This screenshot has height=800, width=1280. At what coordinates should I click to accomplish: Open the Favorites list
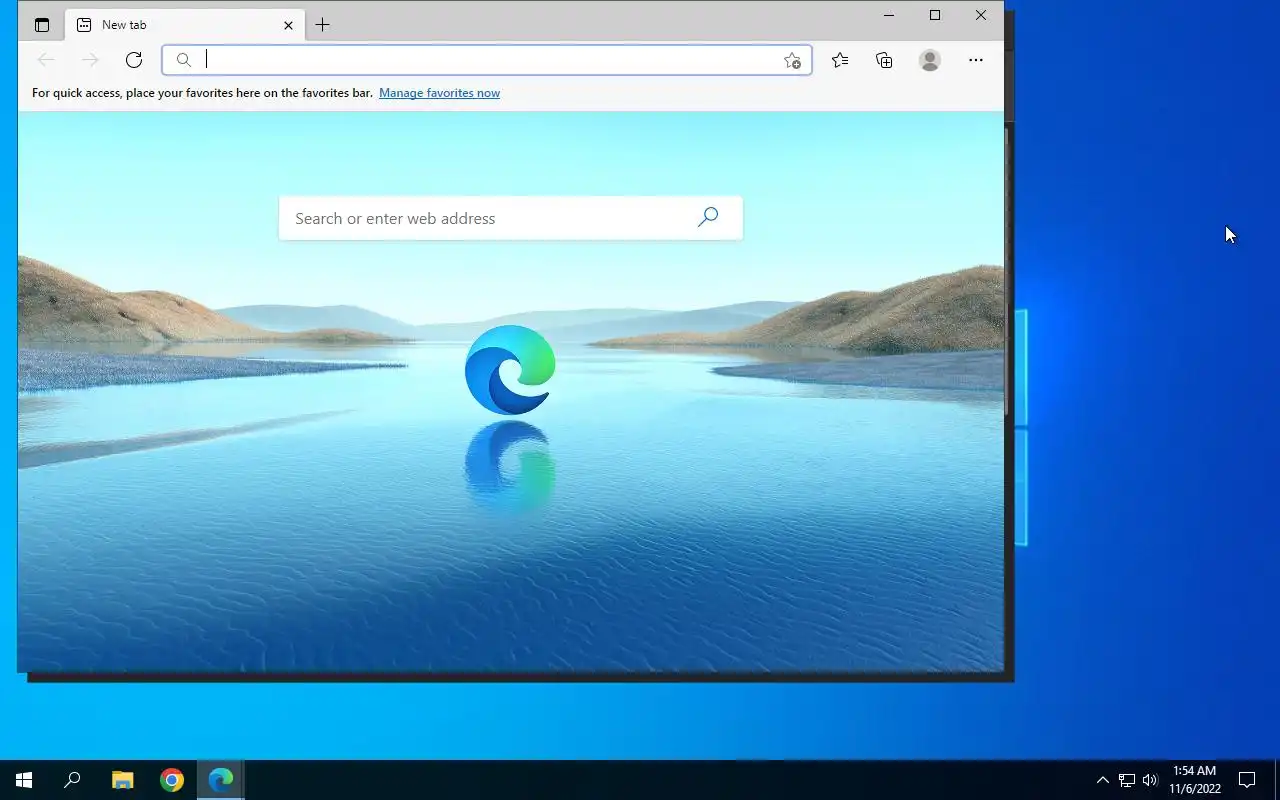(840, 60)
